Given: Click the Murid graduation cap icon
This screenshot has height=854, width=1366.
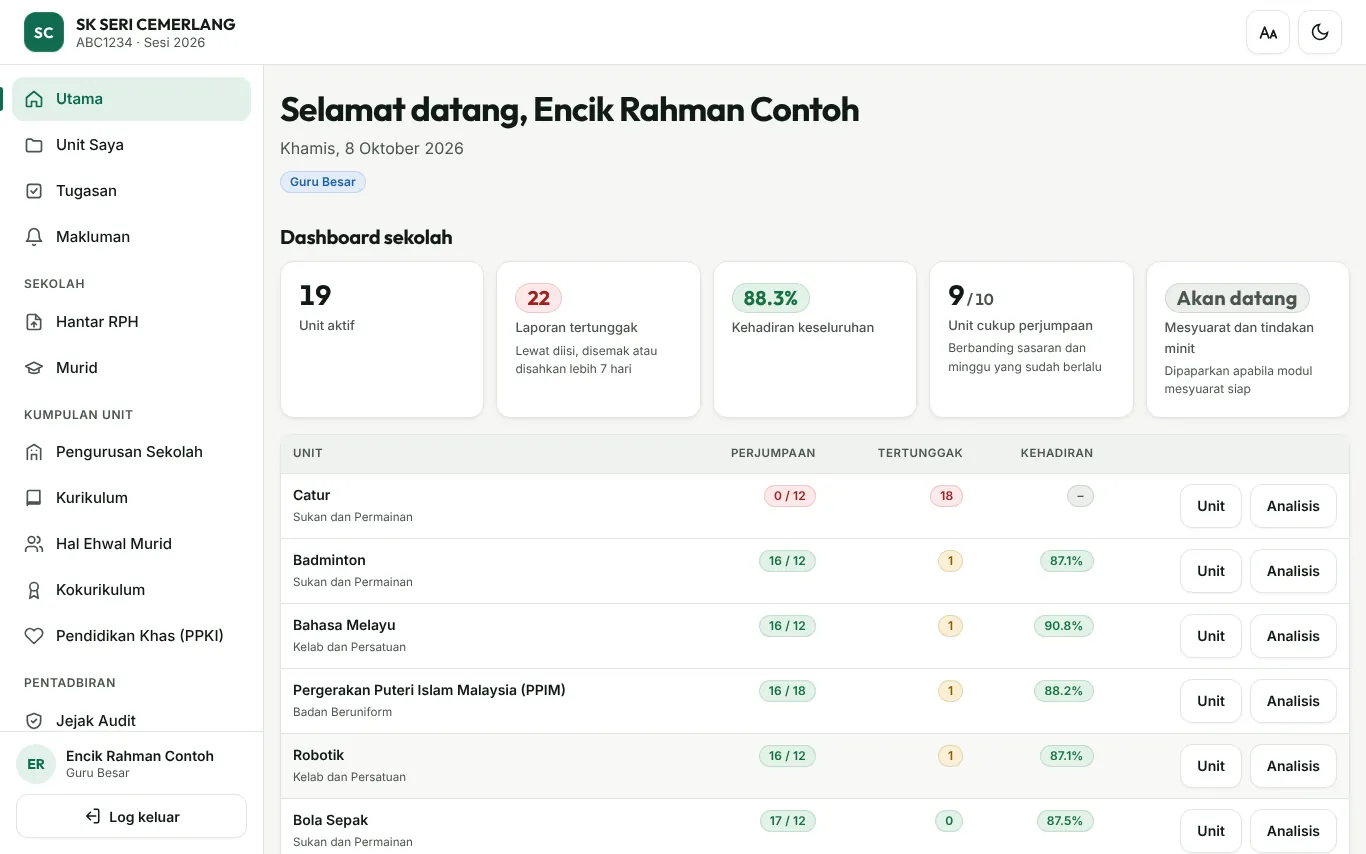Looking at the screenshot, I should [x=34, y=368].
